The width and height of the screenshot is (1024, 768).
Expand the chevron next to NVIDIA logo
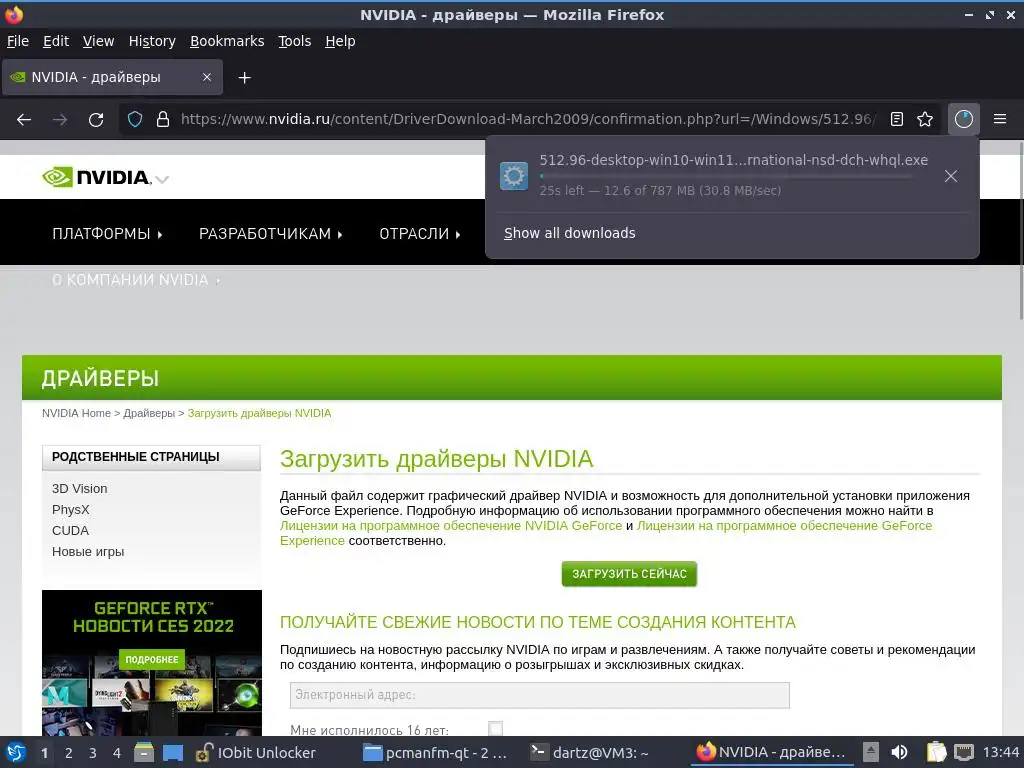162,179
